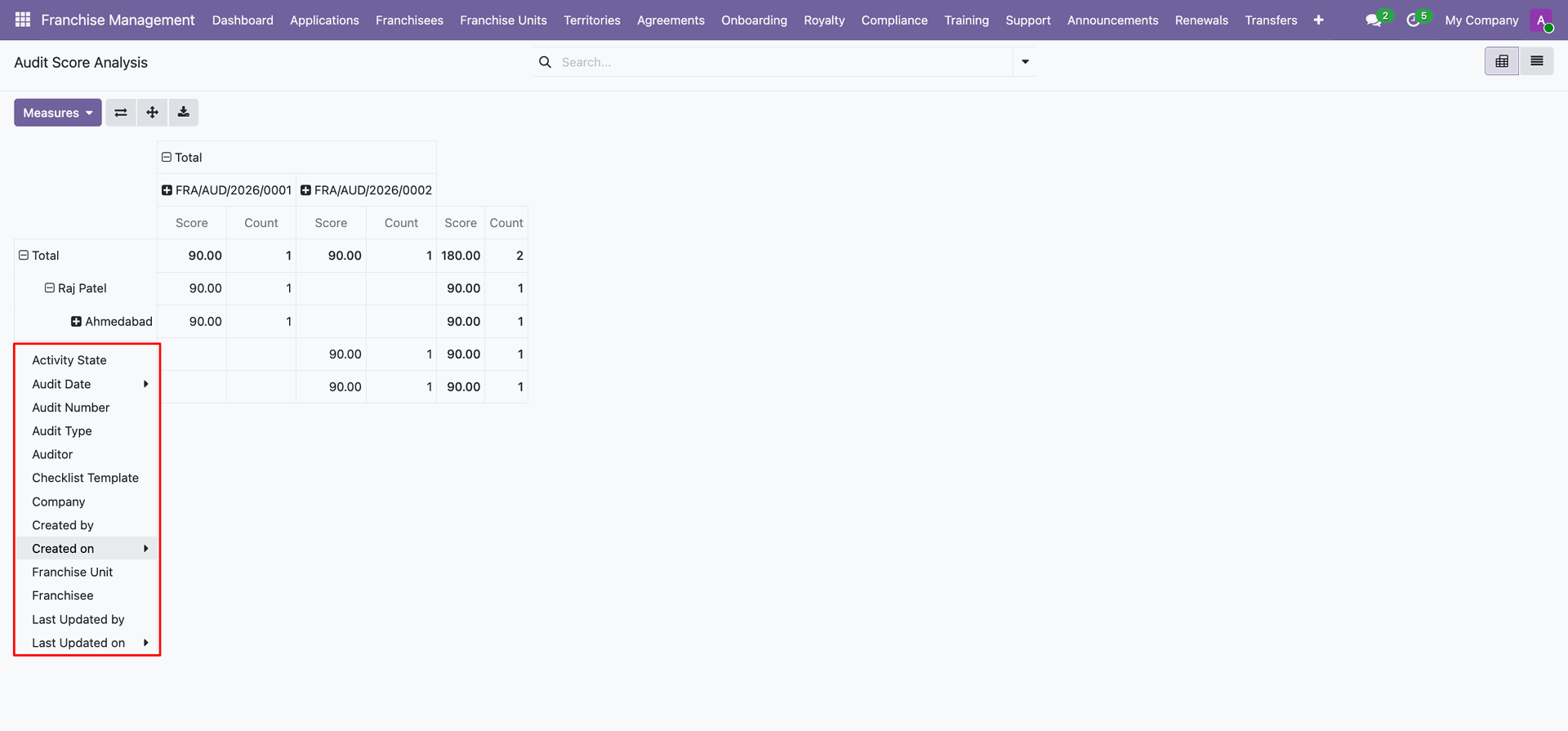Focus the Search input field
This screenshot has height=731, width=1568.
pyautogui.click(x=782, y=62)
